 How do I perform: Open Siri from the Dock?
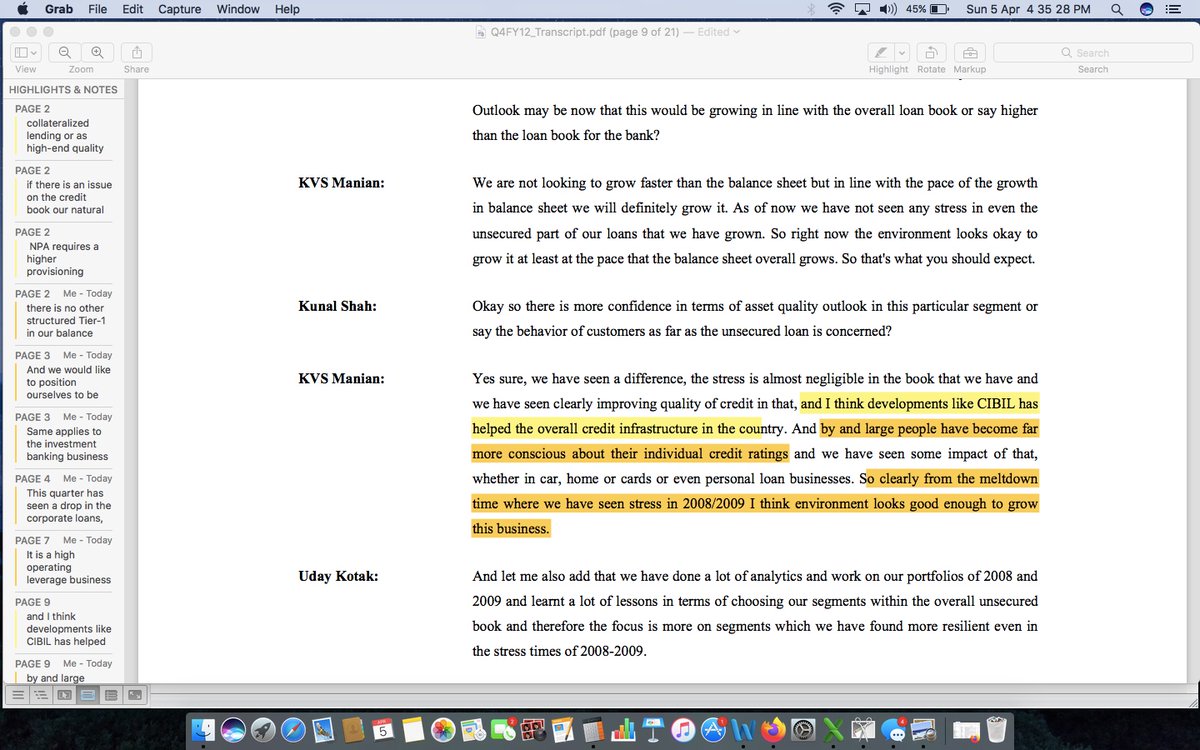(233, 729)
